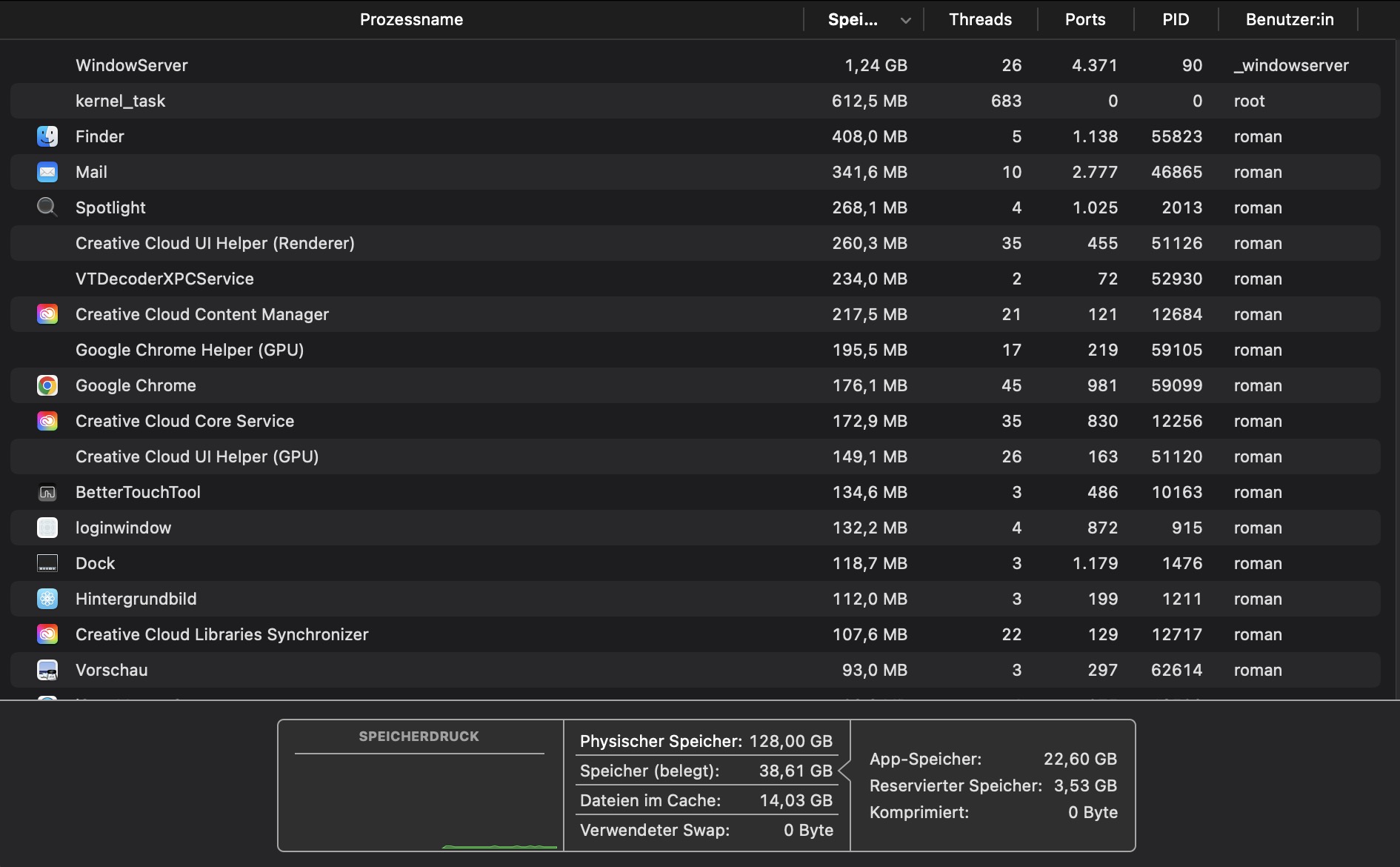Viewport: 1400px width, 867px height.
Task: Select the loginwindow process name
Action: (123, 528)
